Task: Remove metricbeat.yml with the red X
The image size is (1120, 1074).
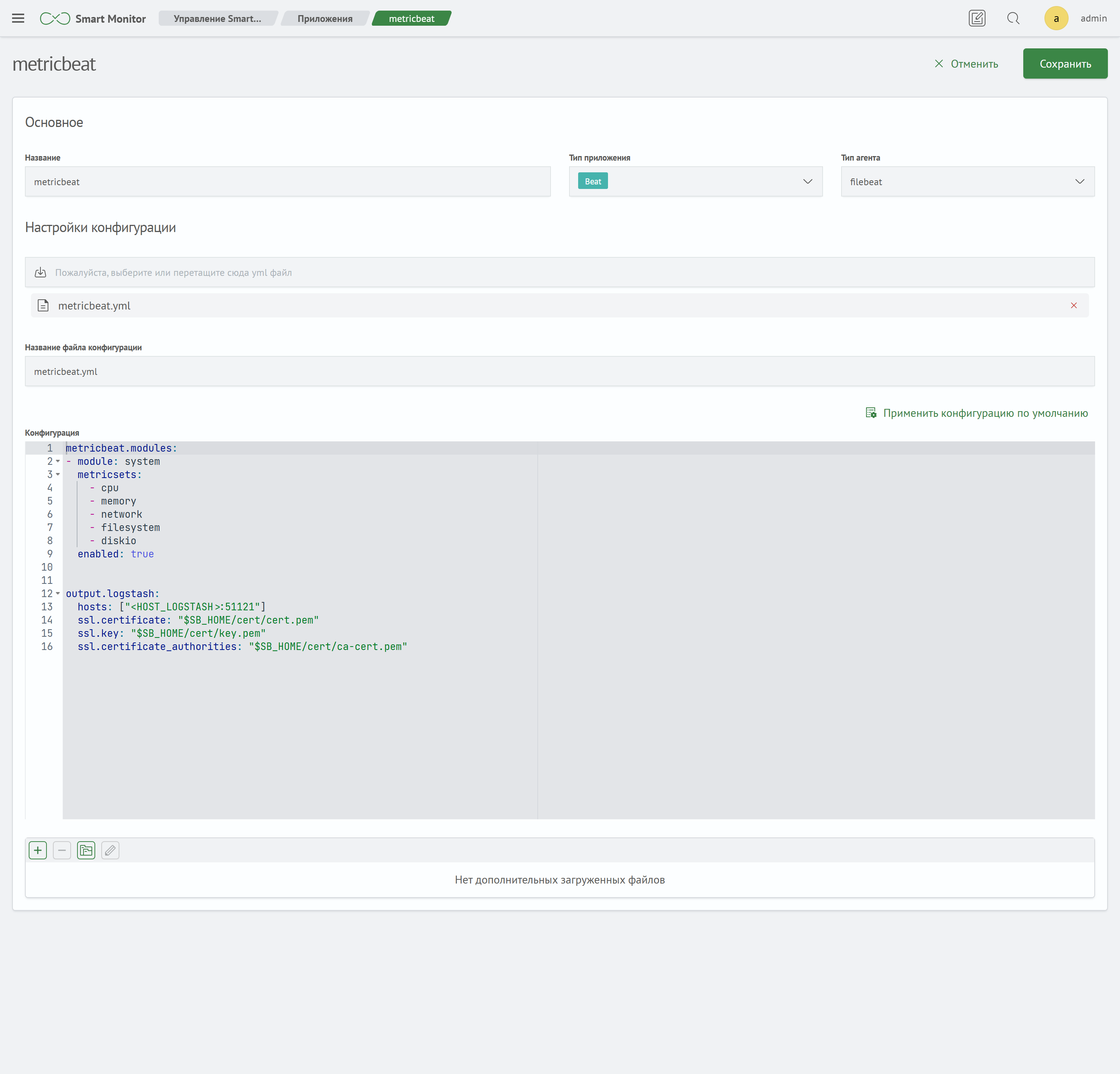Action: pyautogui.click(x=1074, y=305)
